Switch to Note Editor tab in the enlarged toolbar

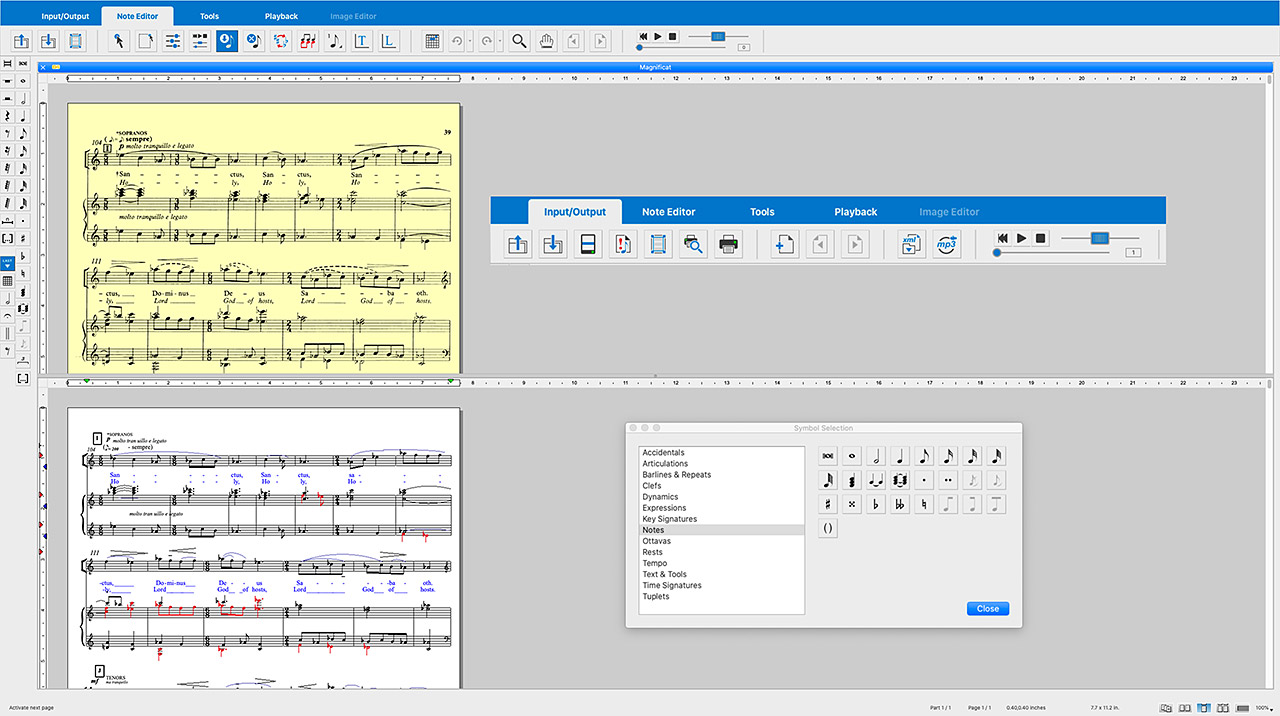pos(669,212)
